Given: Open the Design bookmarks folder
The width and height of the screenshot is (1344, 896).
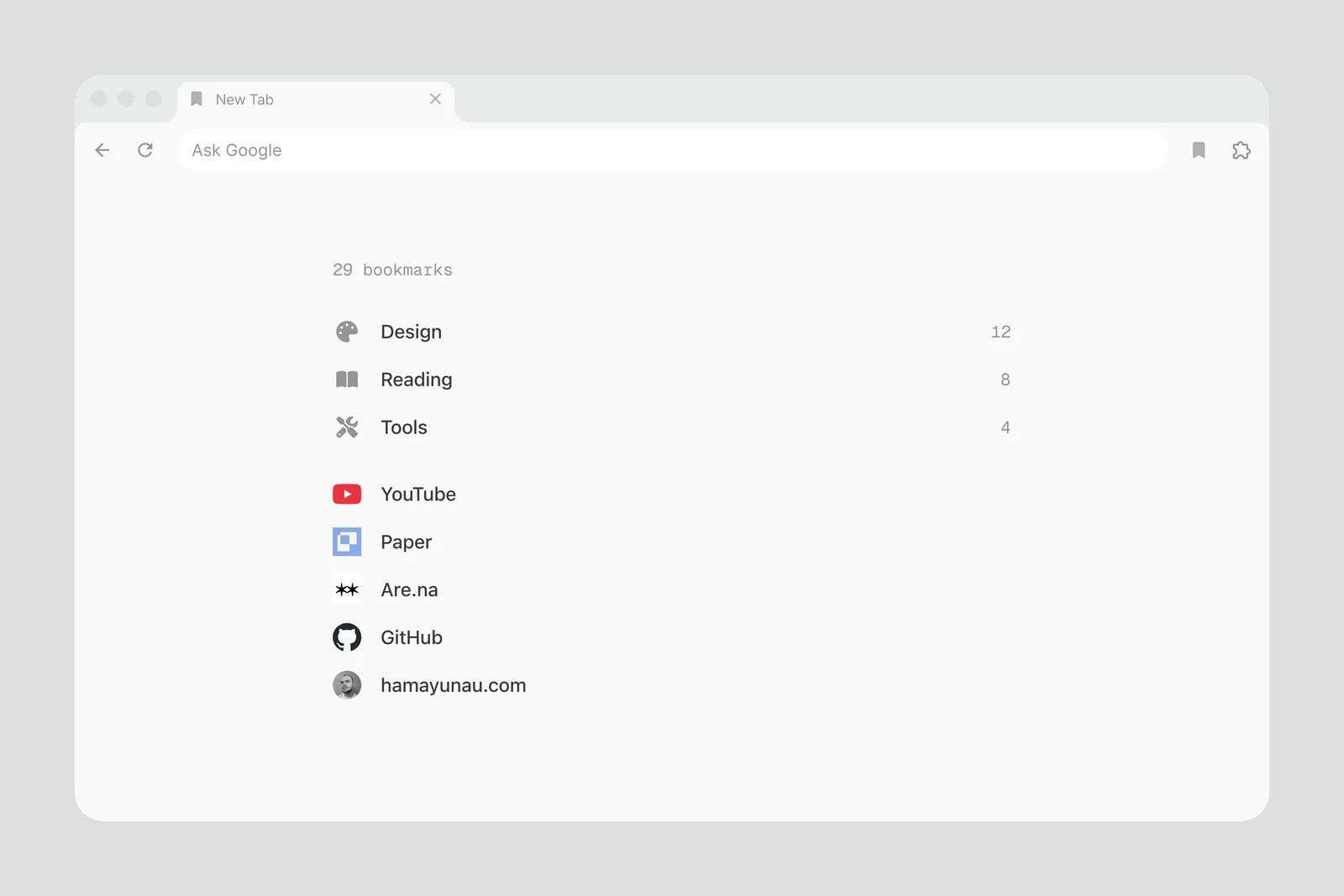Looking at the screenshot, I should (672, 332).
